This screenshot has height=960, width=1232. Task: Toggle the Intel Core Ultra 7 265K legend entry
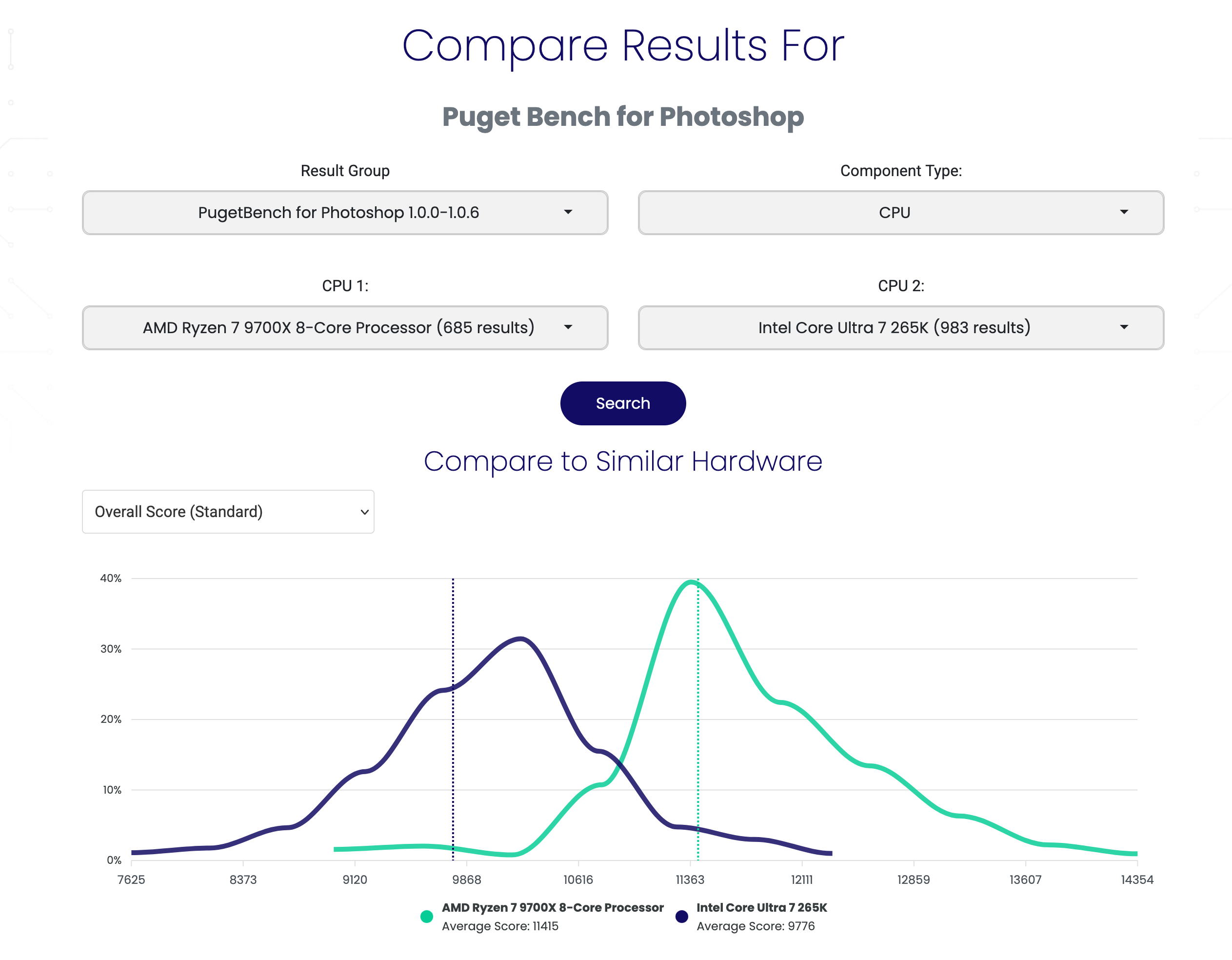tap(761, 907)
